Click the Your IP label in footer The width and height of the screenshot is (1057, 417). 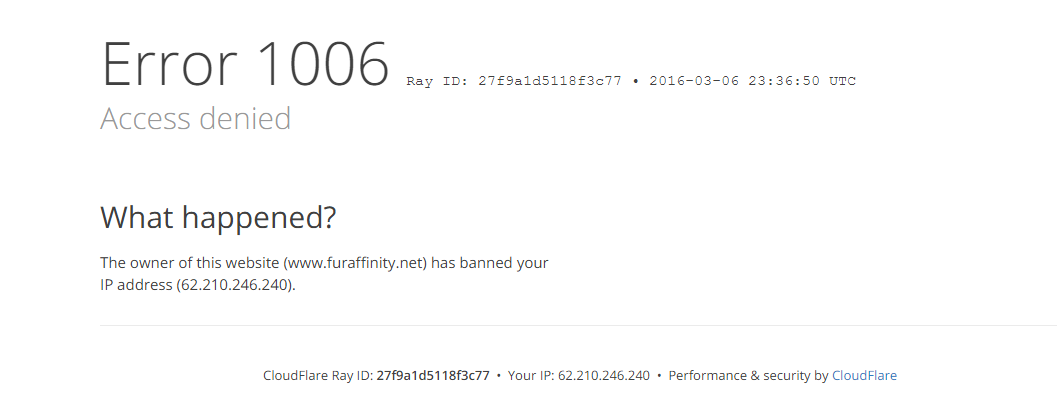click(530, 376)
